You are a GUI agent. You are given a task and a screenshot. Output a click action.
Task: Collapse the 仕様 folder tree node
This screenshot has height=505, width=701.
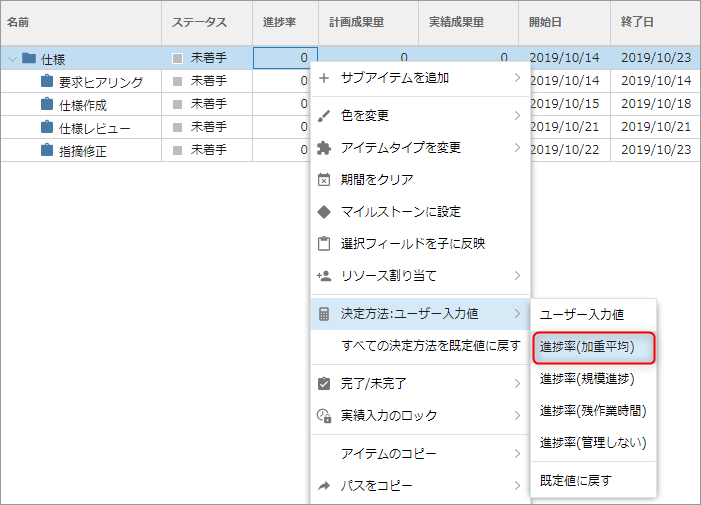coord(13,59)
